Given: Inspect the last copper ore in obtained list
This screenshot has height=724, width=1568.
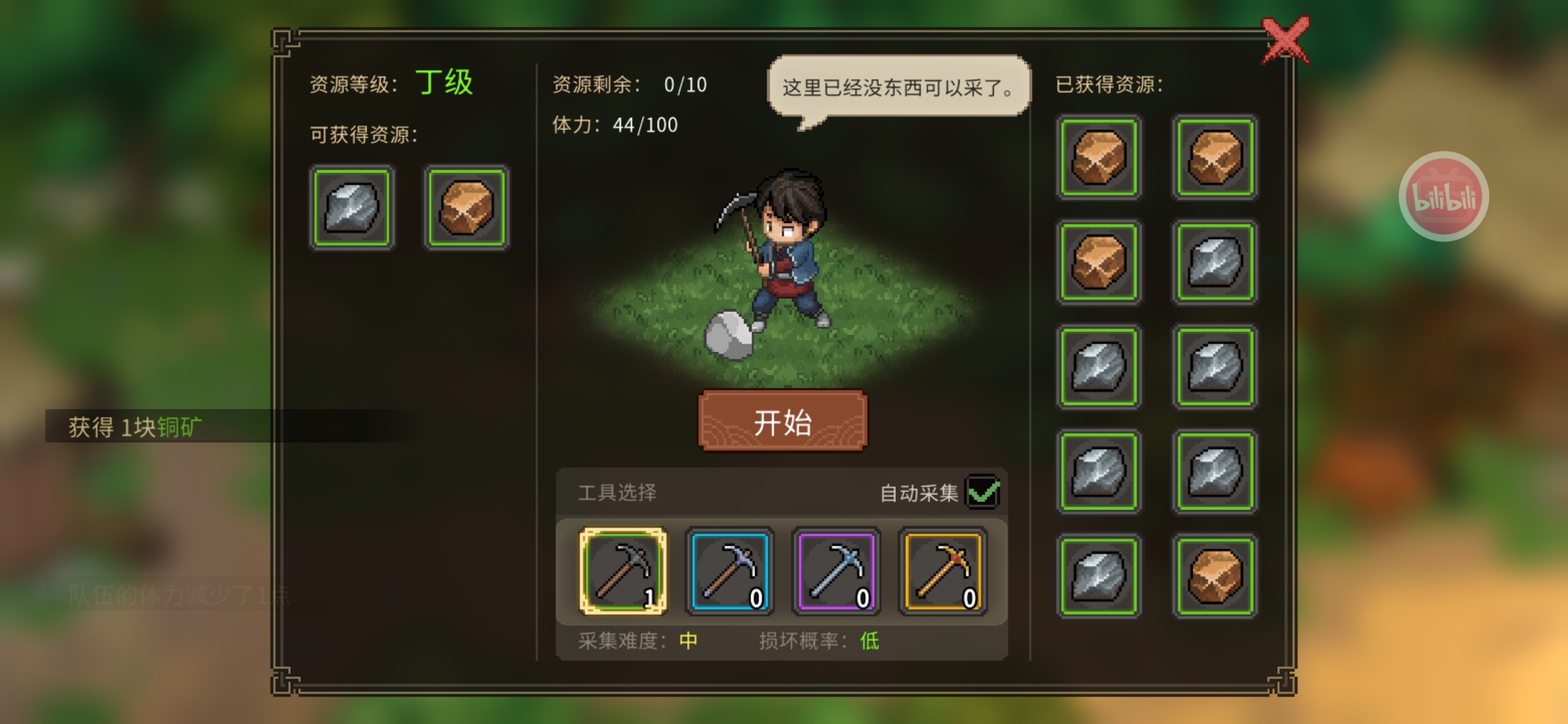Looking at the screenshot, I should click(x=1215, y=576).
